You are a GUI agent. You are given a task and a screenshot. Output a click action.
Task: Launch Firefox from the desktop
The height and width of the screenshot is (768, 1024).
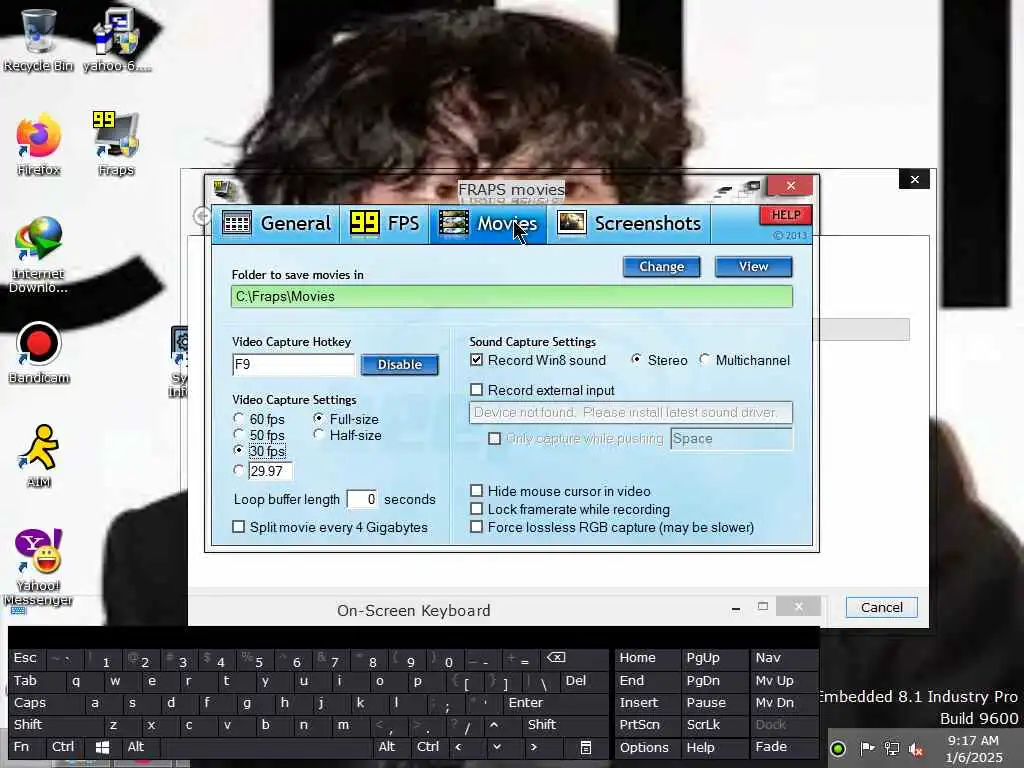(x=39, y=145)
